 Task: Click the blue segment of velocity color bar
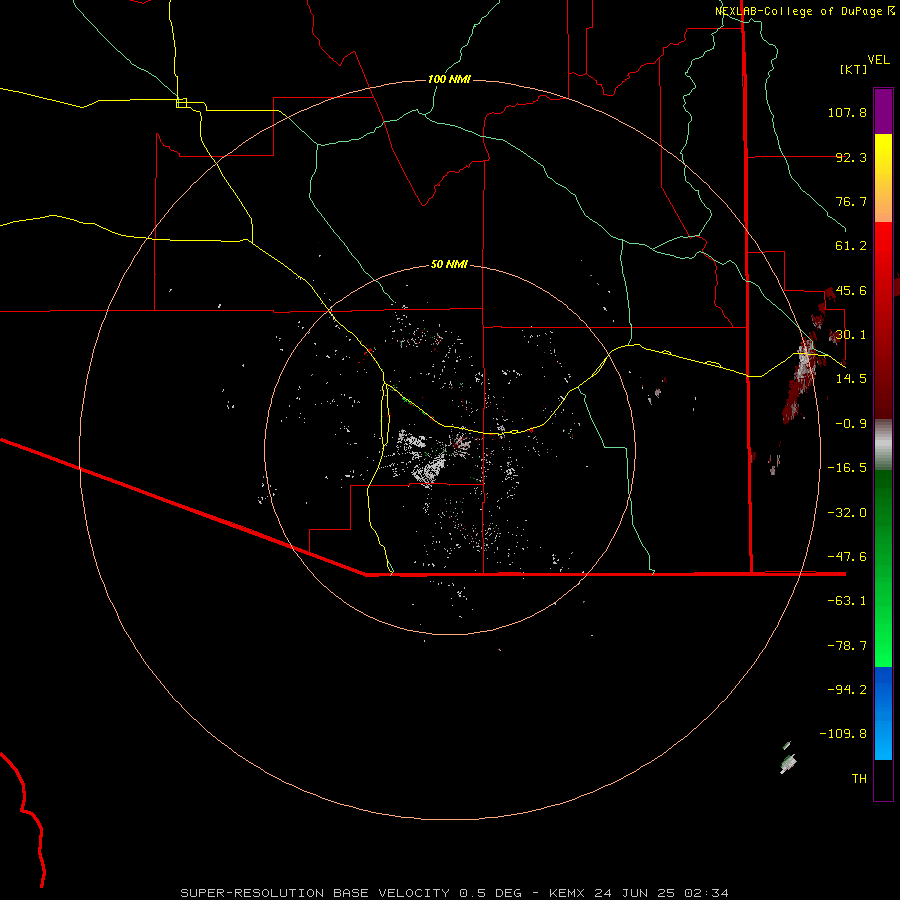click(x=883, y=713)
